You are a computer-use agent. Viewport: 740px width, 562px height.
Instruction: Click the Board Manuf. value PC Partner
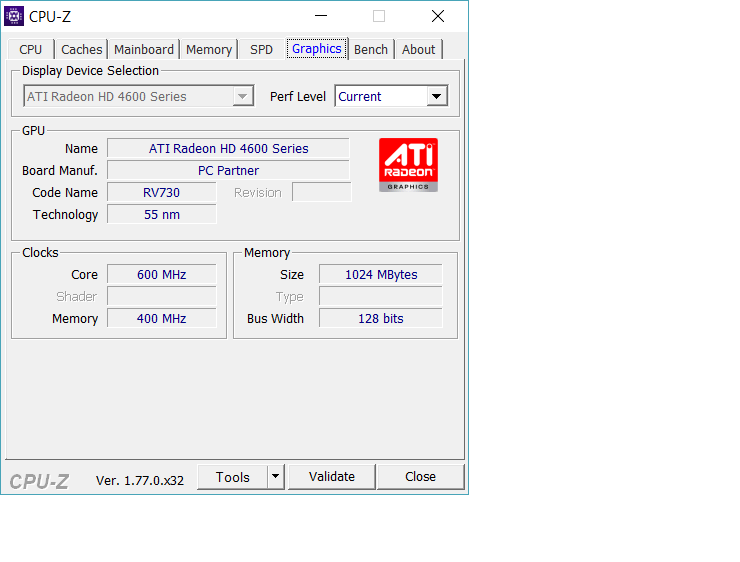coord(228,170)
